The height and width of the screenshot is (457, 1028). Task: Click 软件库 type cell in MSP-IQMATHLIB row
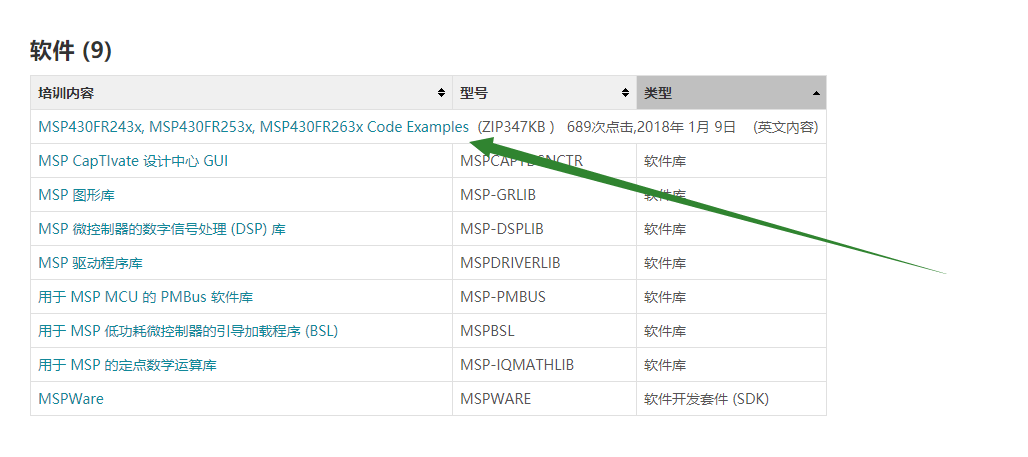click(x=731, y=365)
